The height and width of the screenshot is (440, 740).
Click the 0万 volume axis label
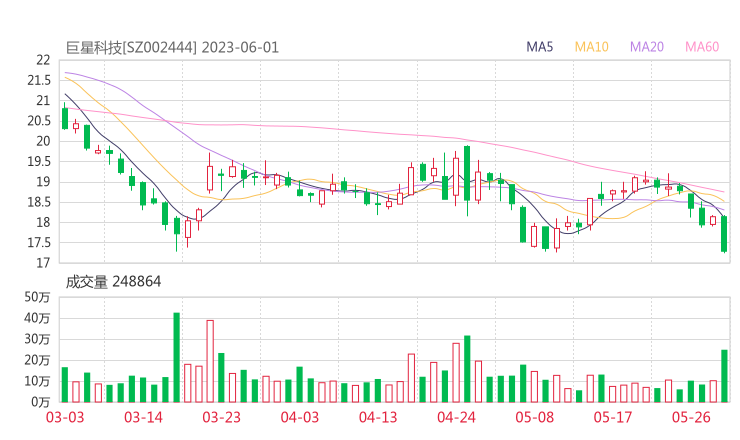pos(41,402)
